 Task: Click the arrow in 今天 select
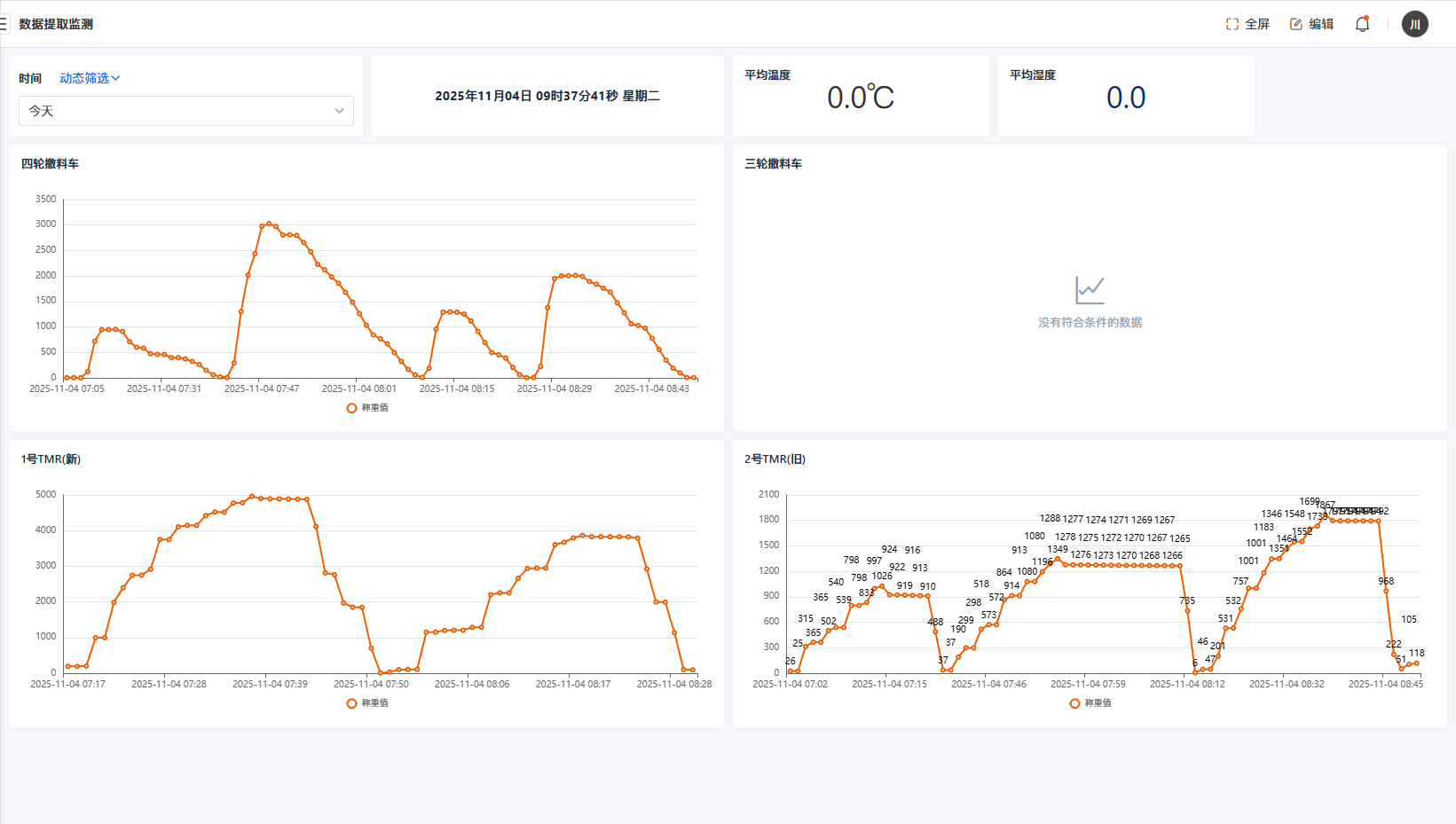tap(339, 111)
